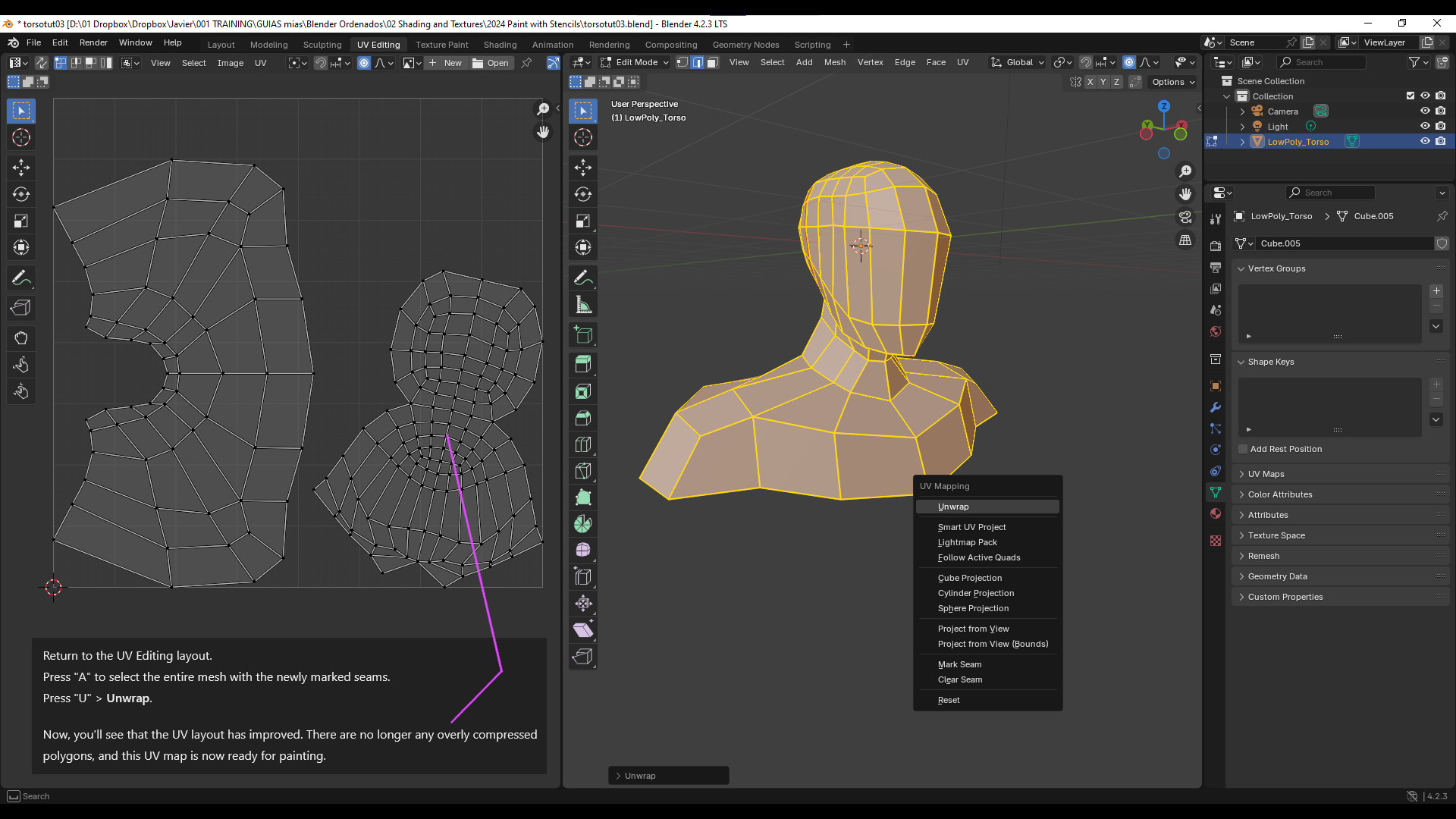Click Open image button in UV editor
Screen dimensions: 1456x819
coord(491,63)
